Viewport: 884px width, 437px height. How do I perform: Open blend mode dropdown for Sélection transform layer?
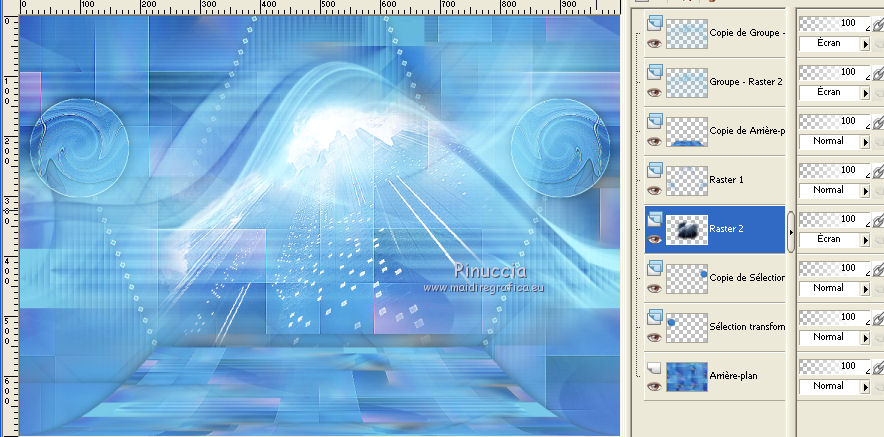835,338
